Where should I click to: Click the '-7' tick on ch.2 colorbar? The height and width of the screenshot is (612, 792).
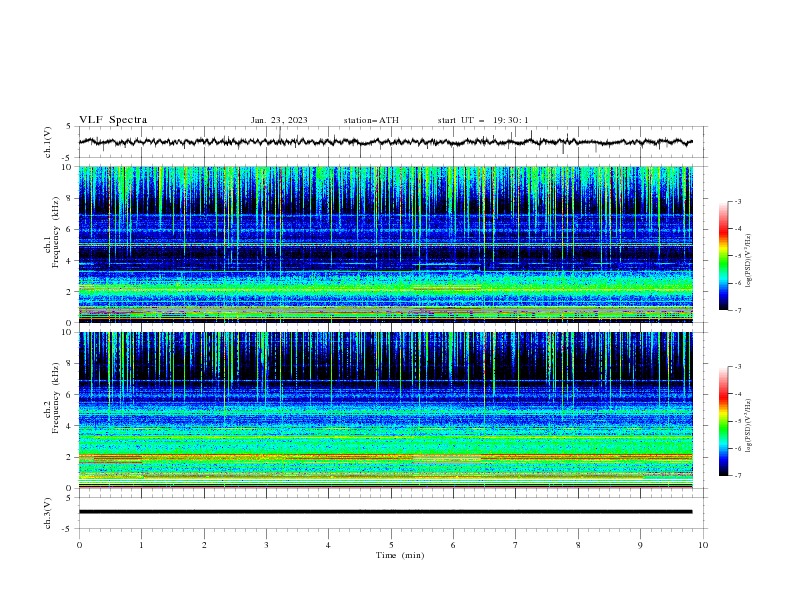click(x=738, y=475)
